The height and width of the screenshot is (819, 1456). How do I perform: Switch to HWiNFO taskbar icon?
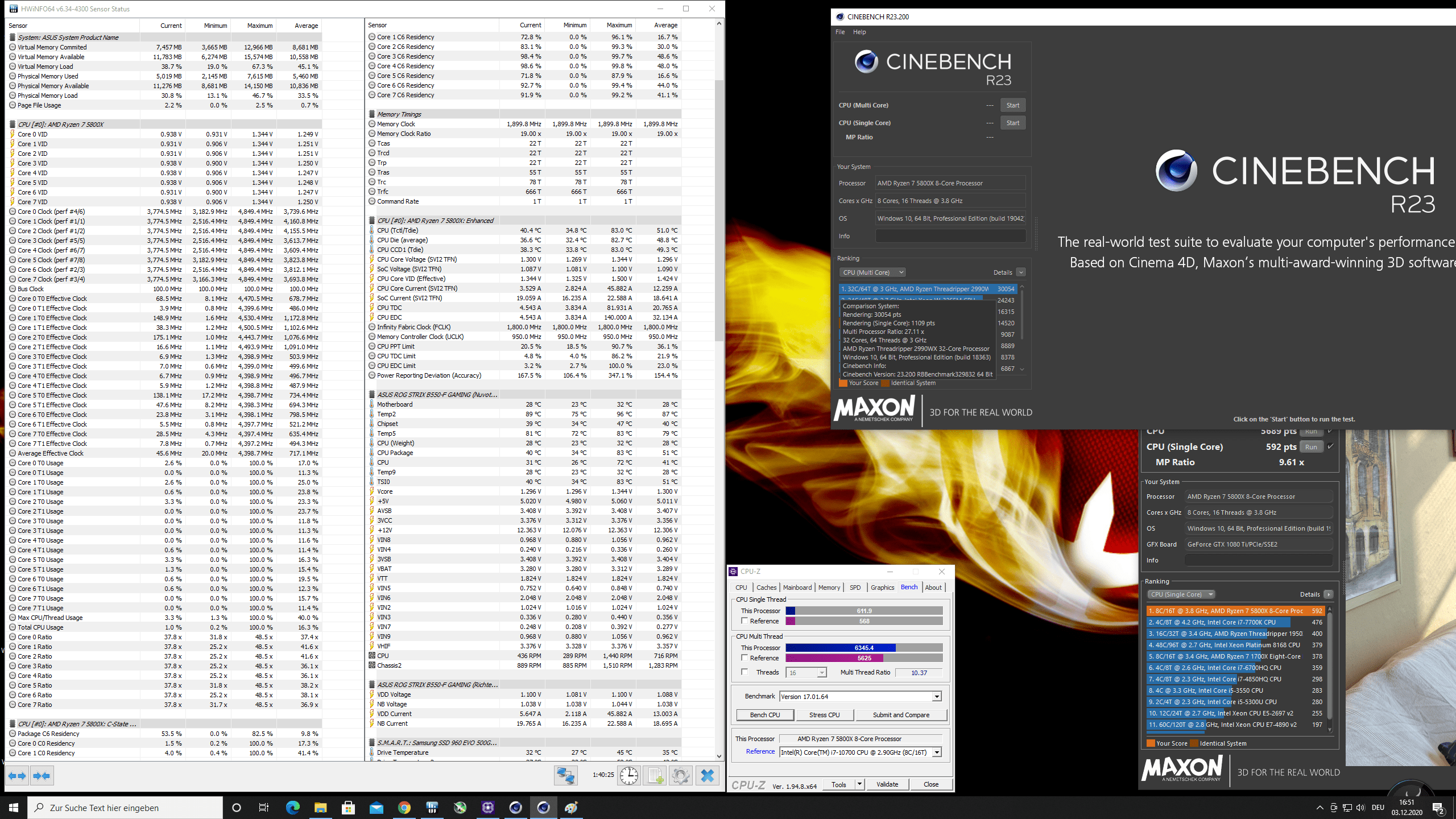[432, 808]
